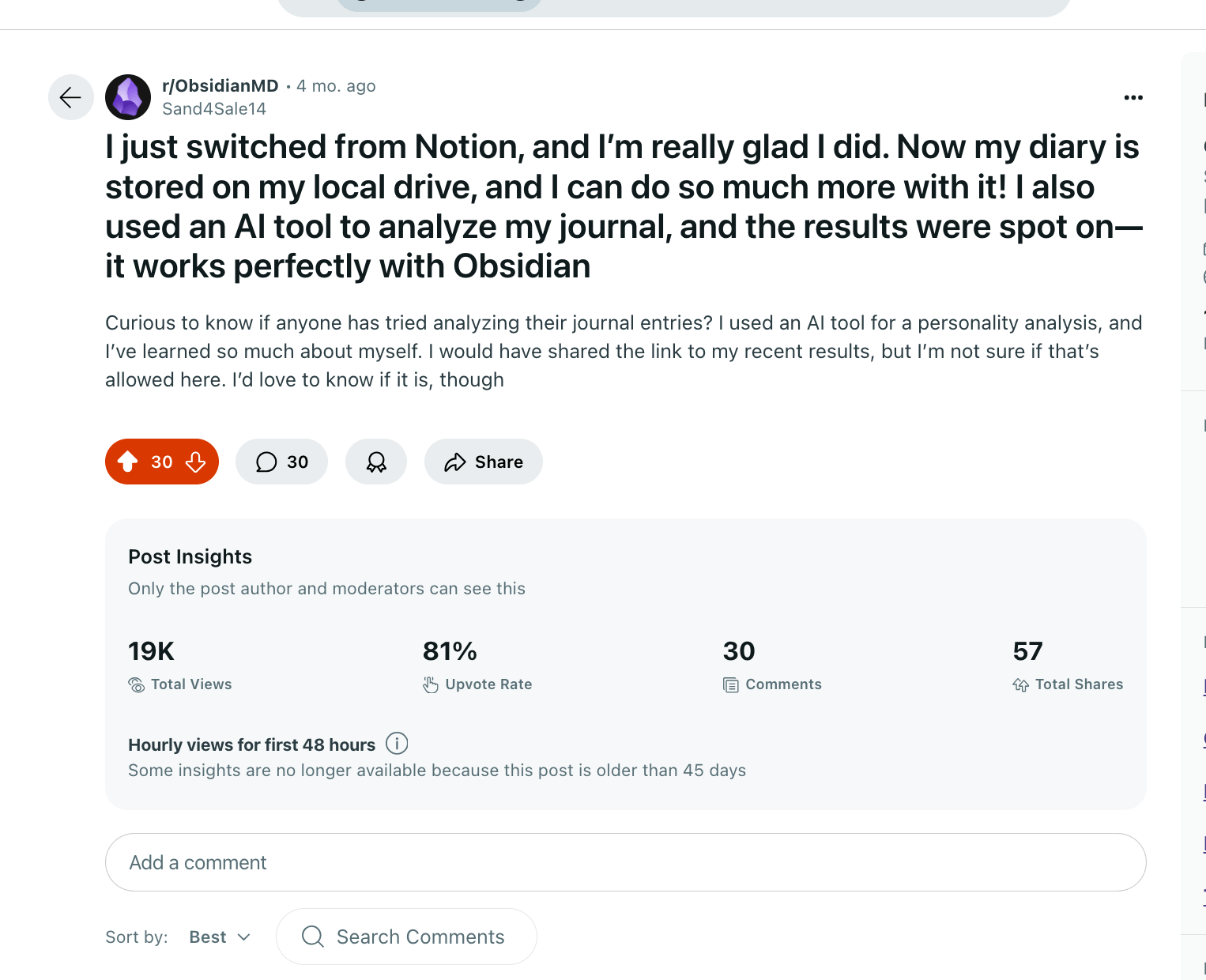Click the Comments stat icon in insights

(x=731, y=684)
